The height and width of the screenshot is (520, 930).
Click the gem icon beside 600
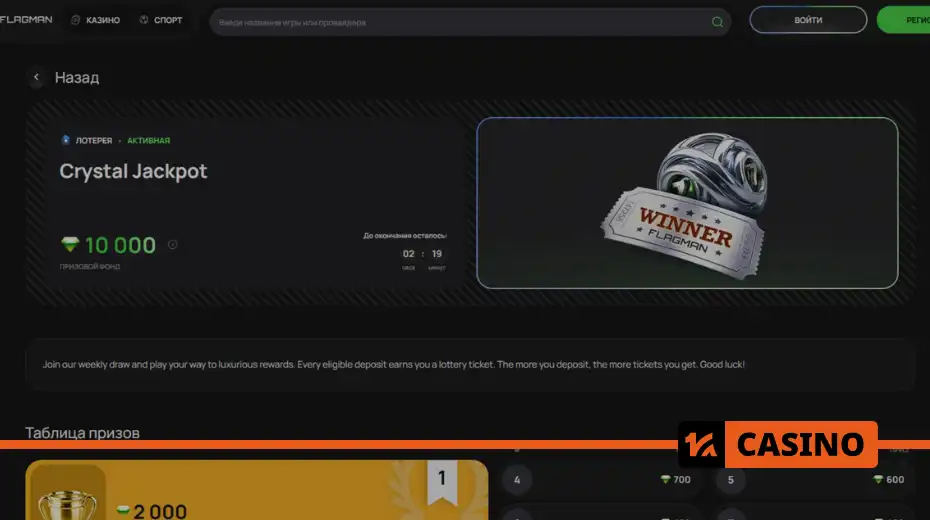click(878, 479)
